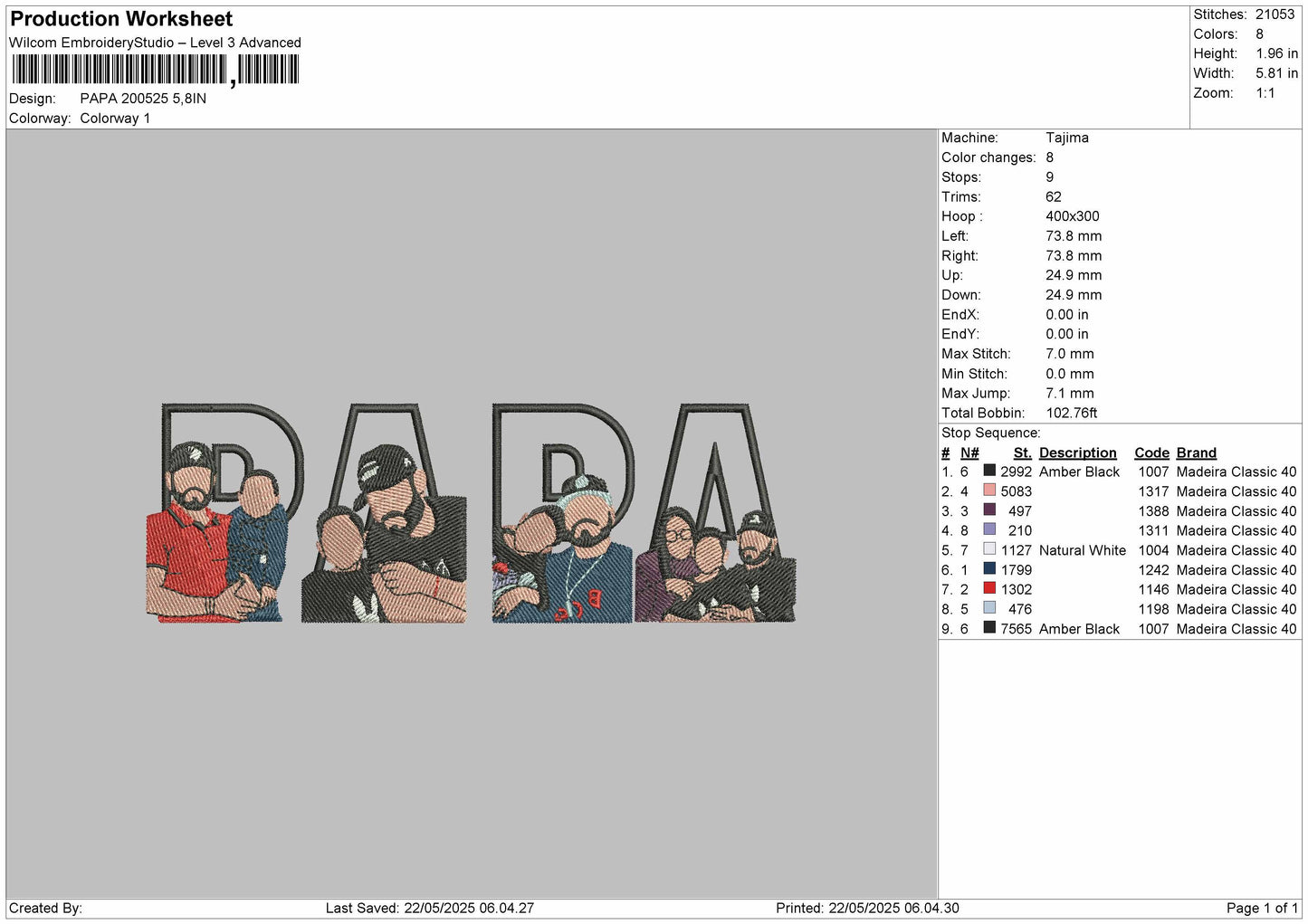The width and height of the screenshot is (1308, 924).
Task: Select the last Amber Black swatch, stop 9
Action: (x=989, y=628)
